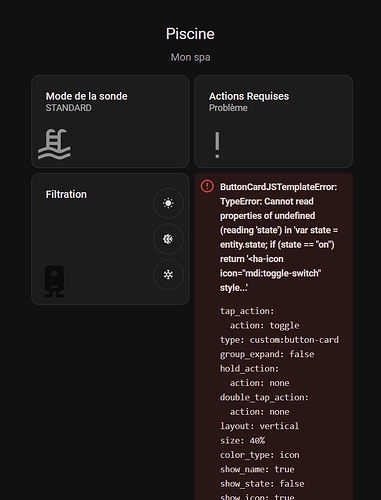The image size is (381, 500).
Task: Click the Filtration card title
Action: point(66,194)
